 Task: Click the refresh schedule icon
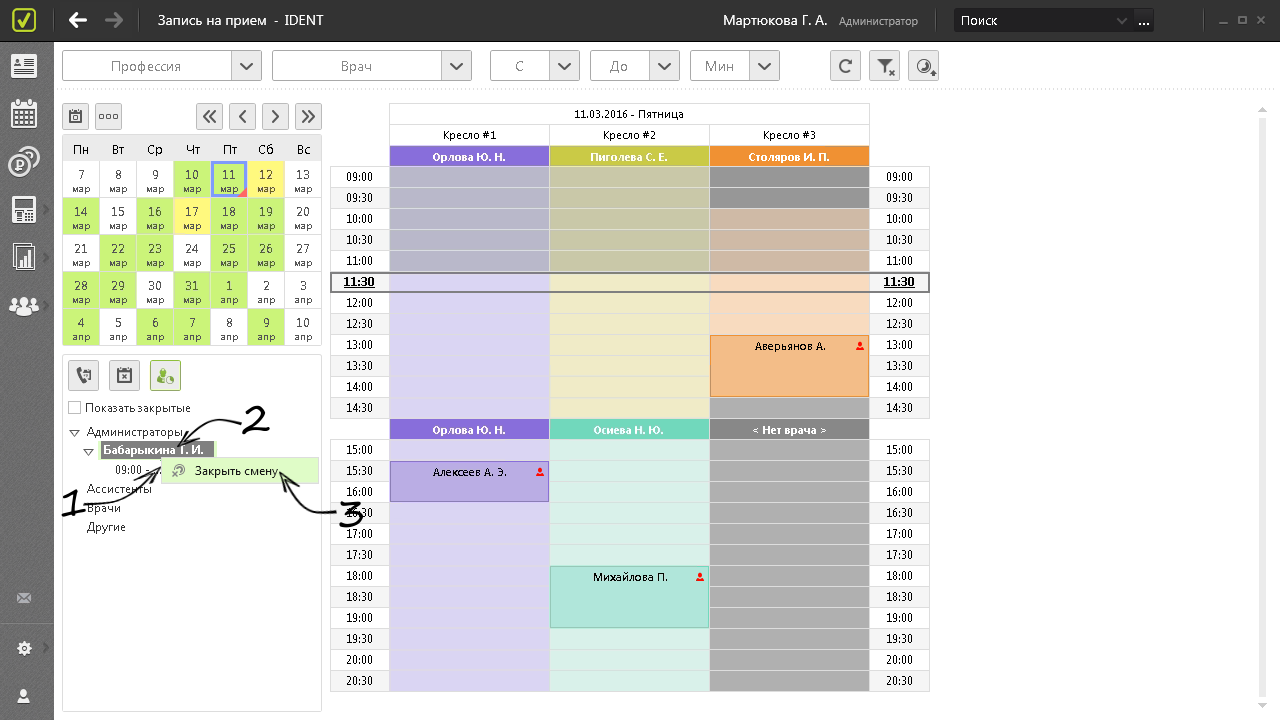coord(845,67)
